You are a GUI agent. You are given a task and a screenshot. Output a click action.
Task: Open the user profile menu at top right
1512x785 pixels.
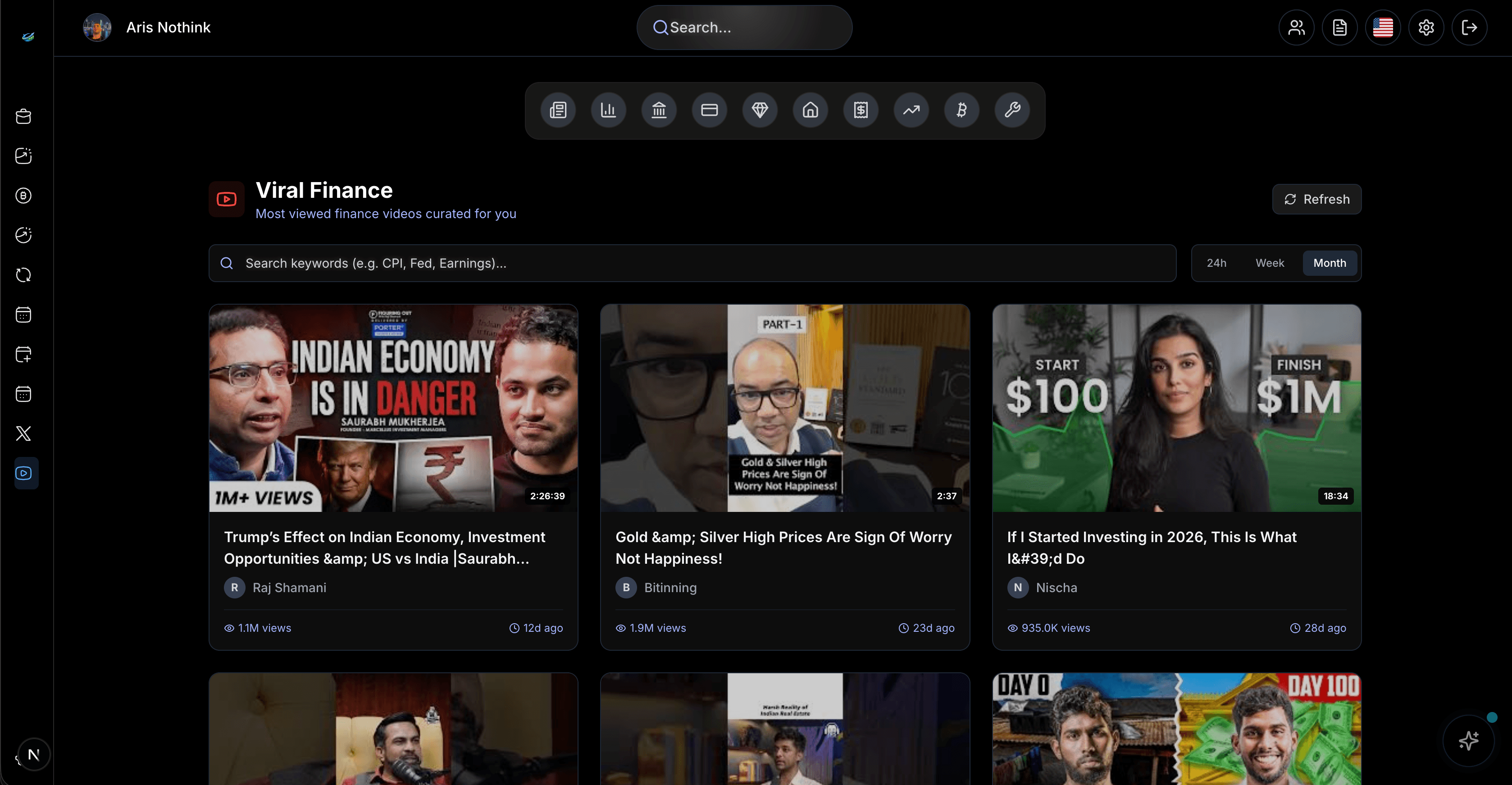[1296, 27]
